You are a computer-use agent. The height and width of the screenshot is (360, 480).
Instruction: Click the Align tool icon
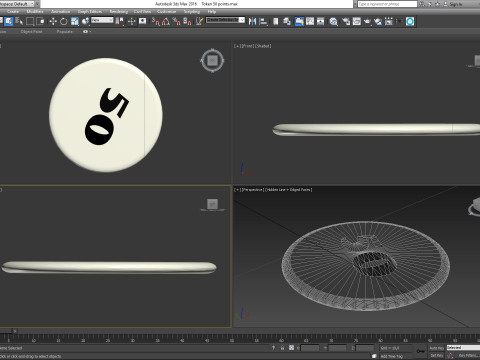(263, 22)
